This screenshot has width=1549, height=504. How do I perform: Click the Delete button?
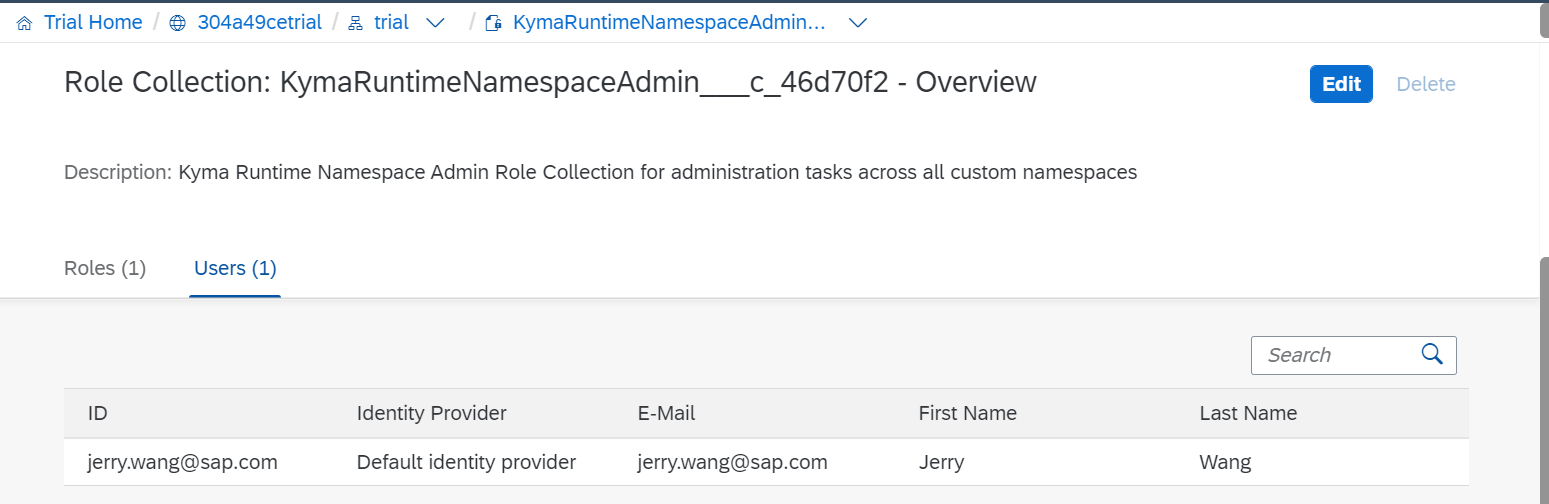(1426, 84)
